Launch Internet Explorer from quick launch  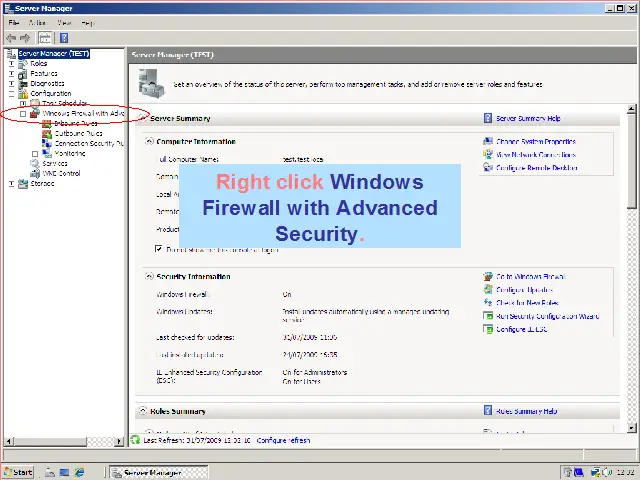[79, 473]
